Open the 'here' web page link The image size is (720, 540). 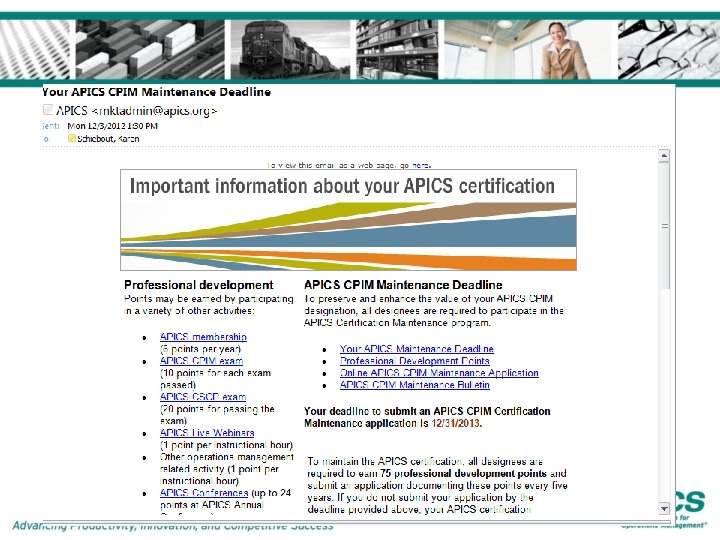click(x=421, y=165)
